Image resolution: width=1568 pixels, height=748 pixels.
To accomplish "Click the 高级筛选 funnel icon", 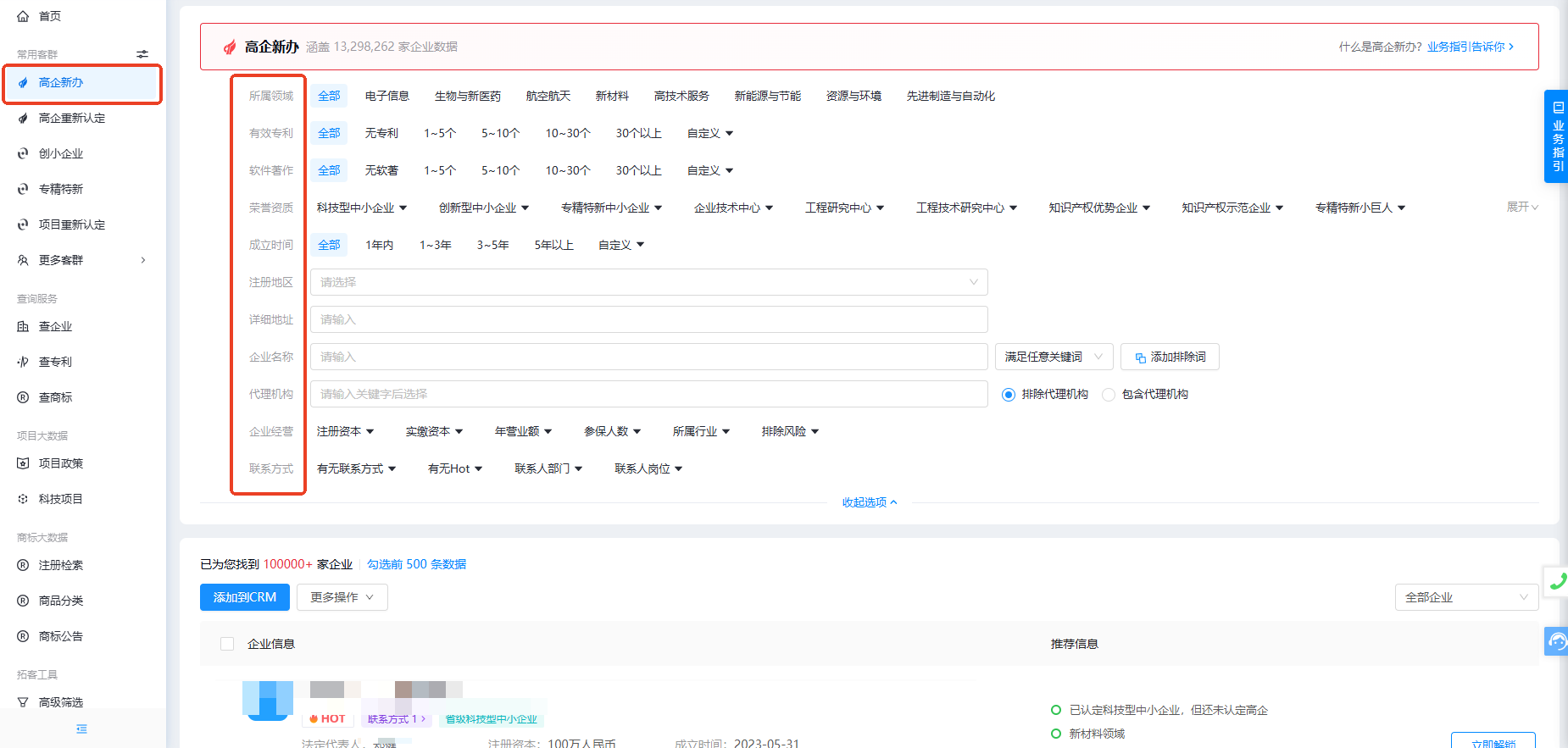I will click(x=23, y=702).
